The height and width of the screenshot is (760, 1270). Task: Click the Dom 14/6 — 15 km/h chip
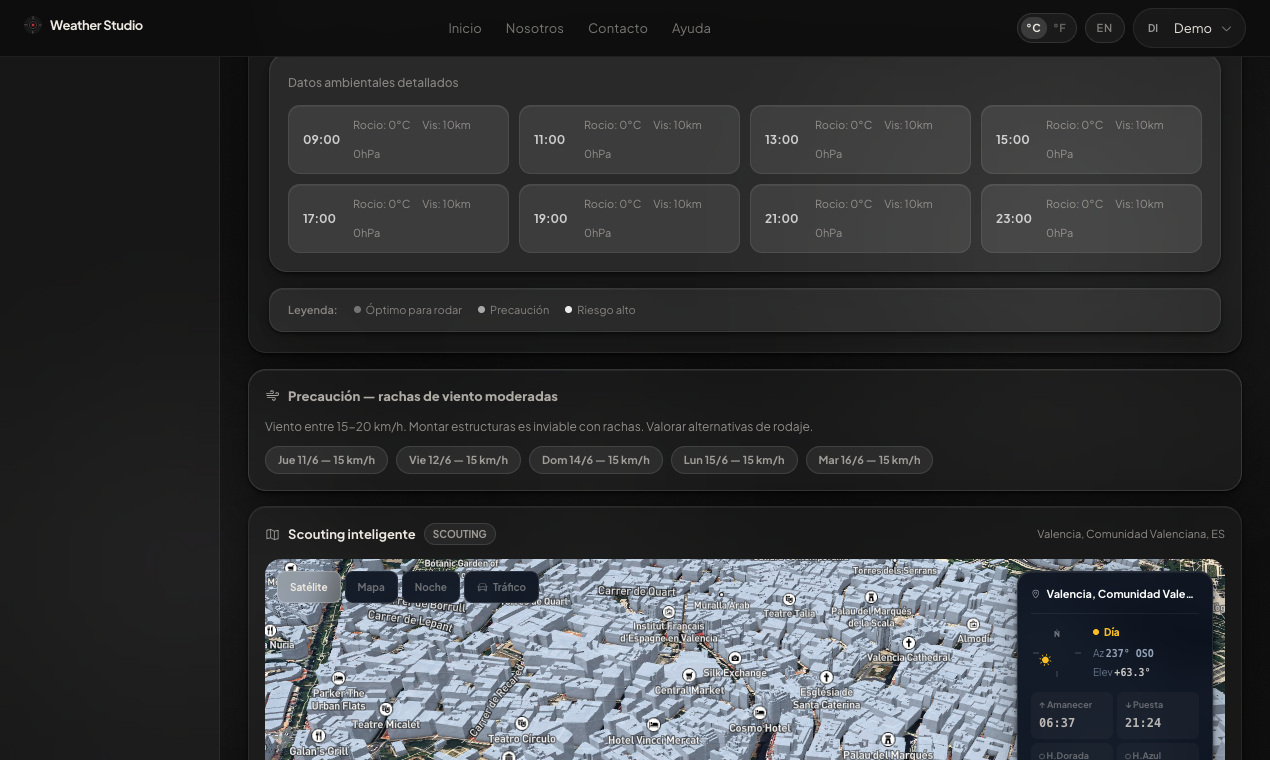pos(595,460)
